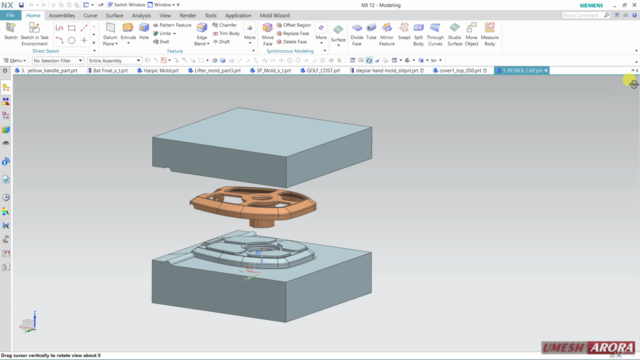
Task: Click Switch Window button
Action: (x=126, y=5)
